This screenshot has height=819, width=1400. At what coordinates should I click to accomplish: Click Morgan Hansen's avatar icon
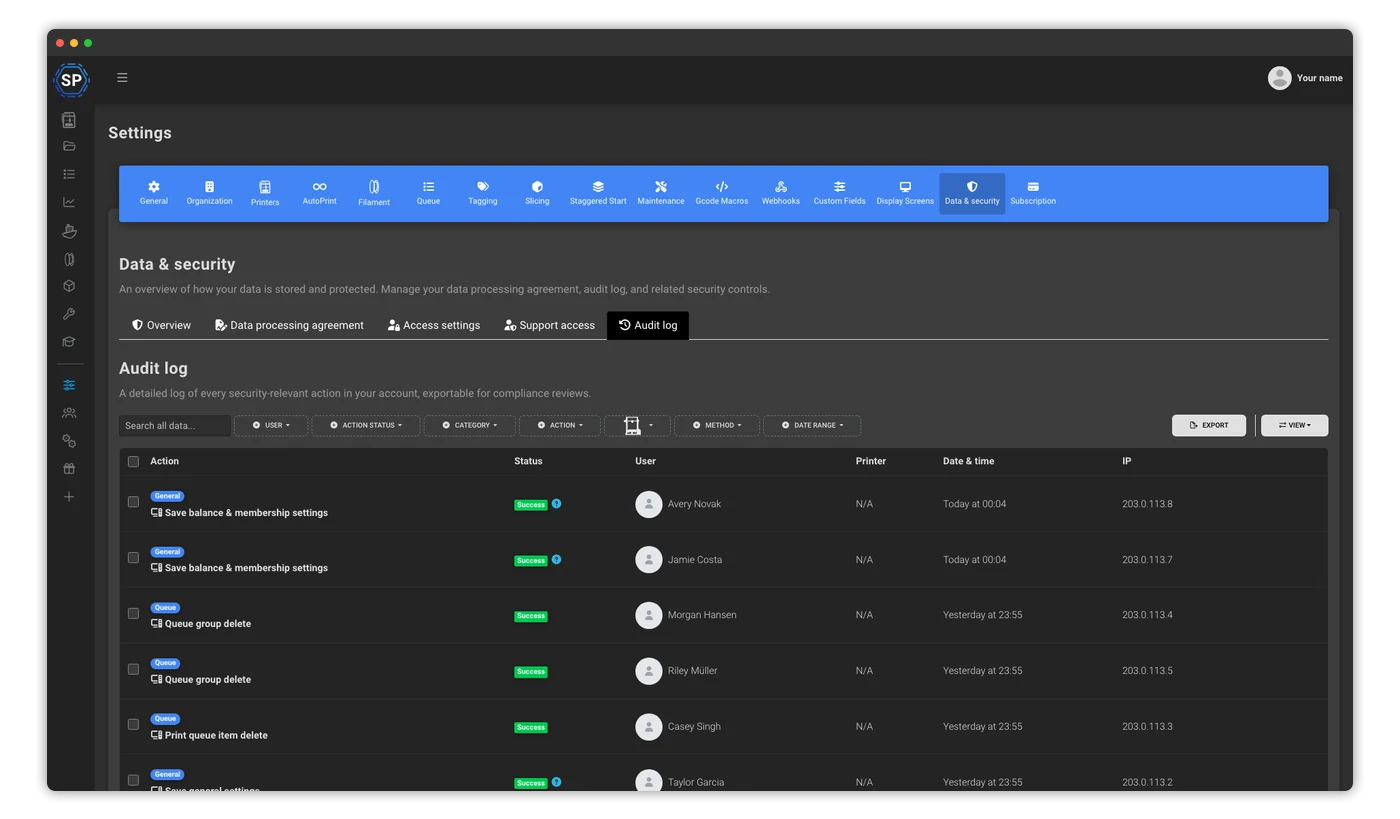(x=649, y=615)
